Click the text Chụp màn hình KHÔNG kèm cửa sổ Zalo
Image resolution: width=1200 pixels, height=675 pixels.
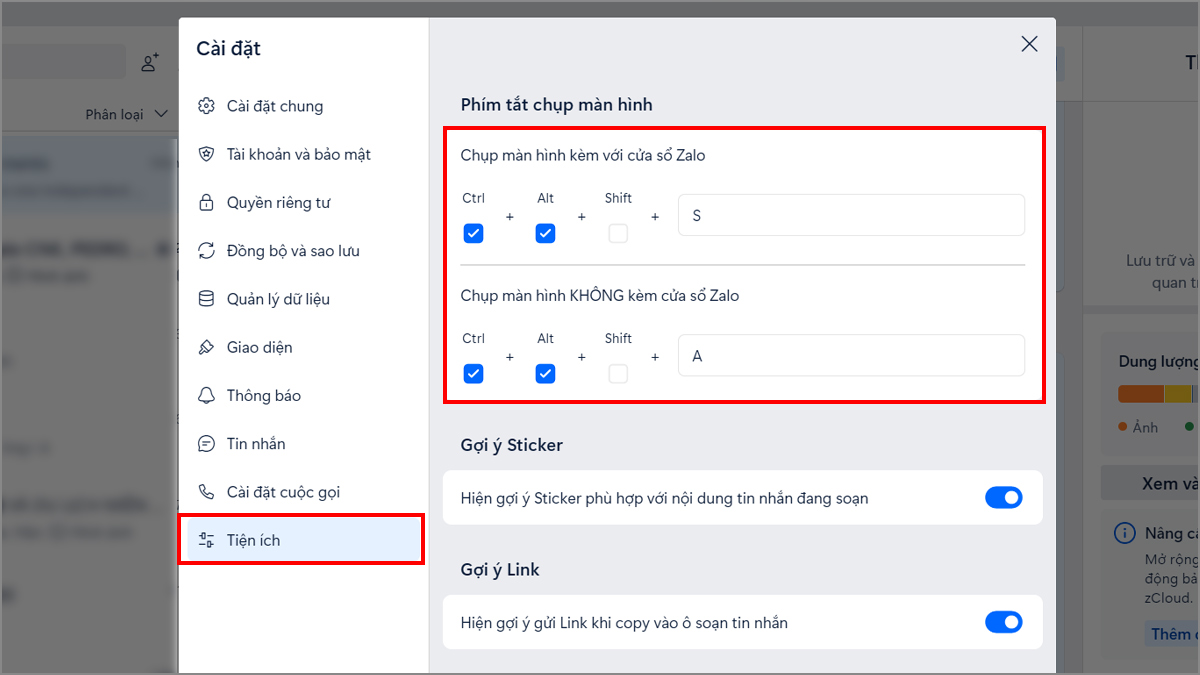pyautogui.click(x=600, y=295)
